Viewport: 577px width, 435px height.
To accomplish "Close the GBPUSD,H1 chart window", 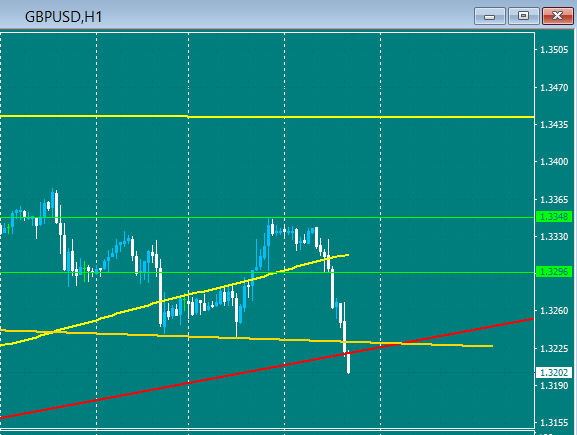I will (x=557, y=16).
